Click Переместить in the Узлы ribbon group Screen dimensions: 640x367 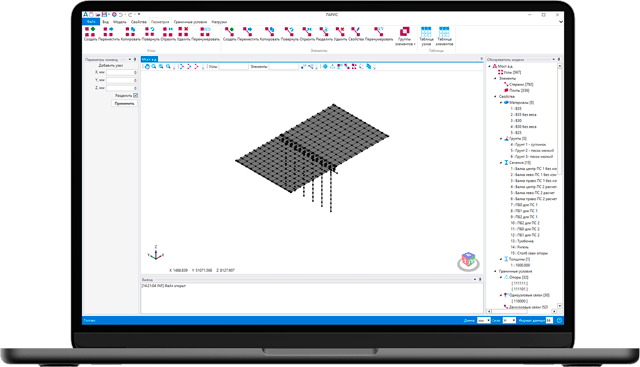tap(109, 34)
